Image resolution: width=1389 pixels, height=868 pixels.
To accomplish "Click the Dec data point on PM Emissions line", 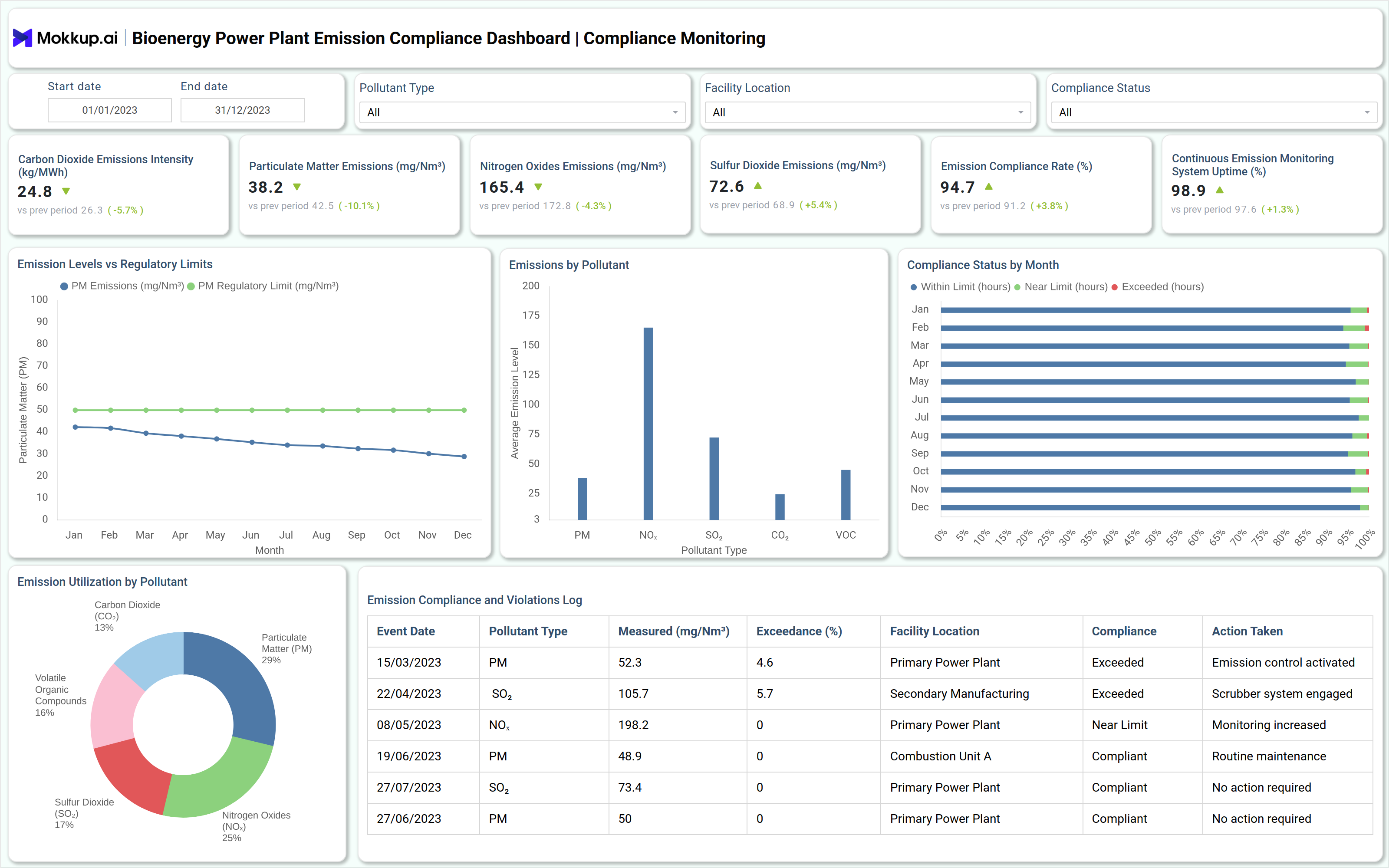I will tap(464, 457).
